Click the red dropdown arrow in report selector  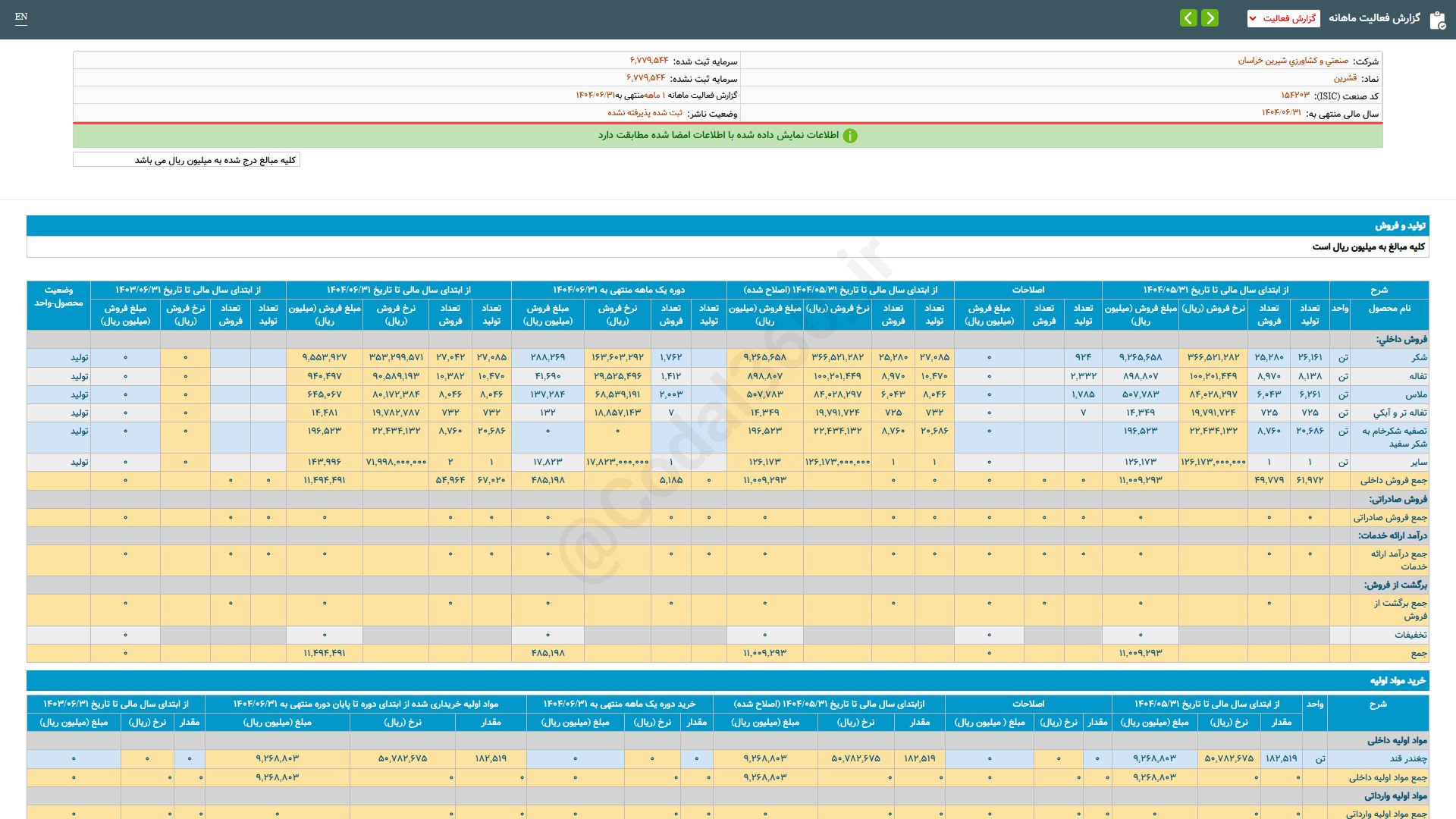[1253, 18]
